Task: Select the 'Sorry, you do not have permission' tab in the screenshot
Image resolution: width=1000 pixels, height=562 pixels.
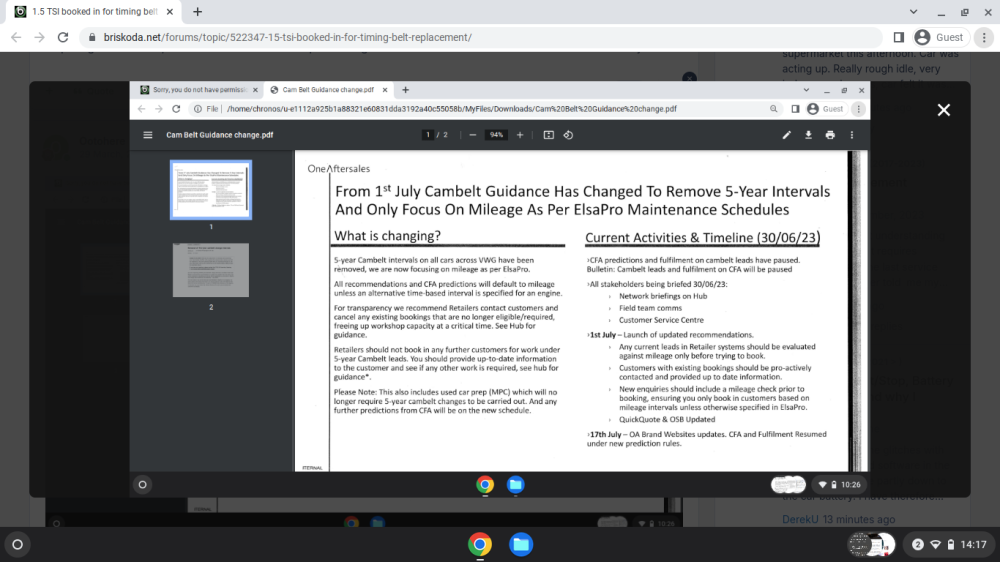Action: tap(198, 90)
